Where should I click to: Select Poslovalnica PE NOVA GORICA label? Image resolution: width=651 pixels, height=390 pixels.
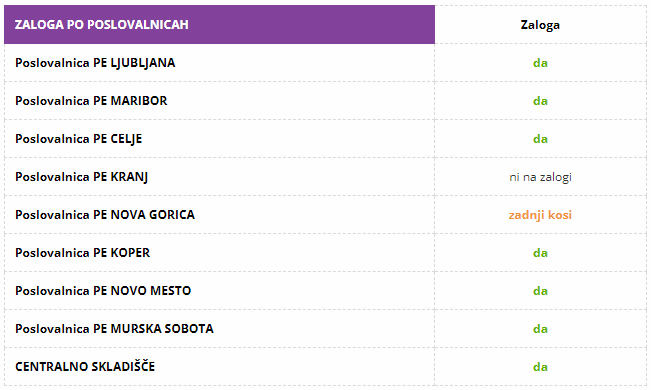[x=105, y=215]
